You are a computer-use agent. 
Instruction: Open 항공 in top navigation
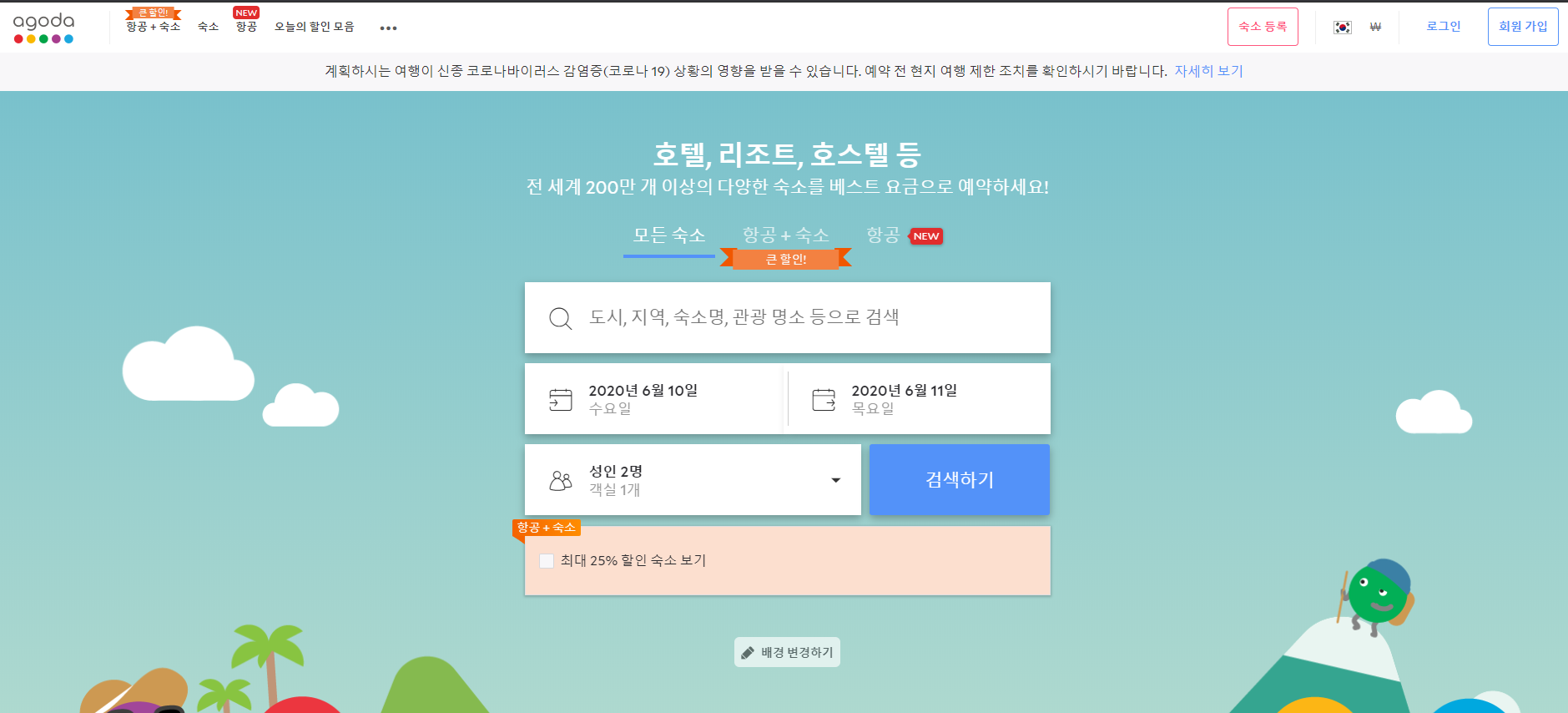coord(246,27)
